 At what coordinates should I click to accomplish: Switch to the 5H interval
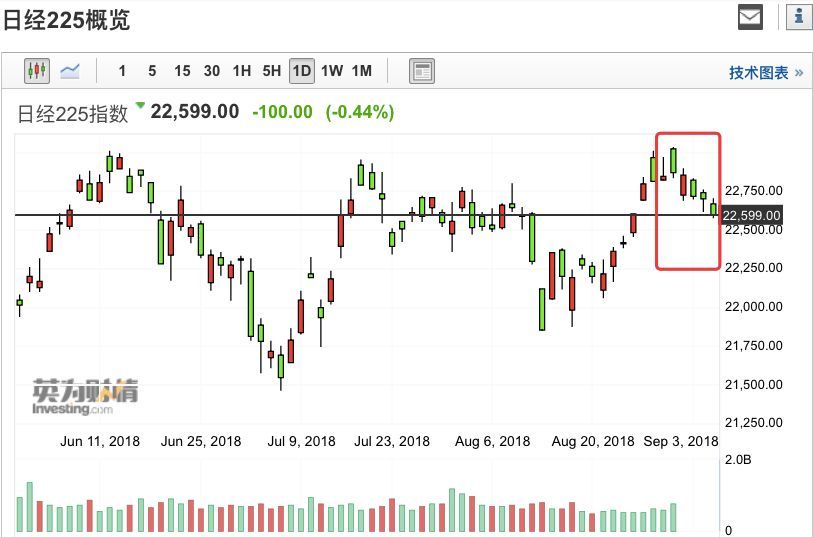272,71
